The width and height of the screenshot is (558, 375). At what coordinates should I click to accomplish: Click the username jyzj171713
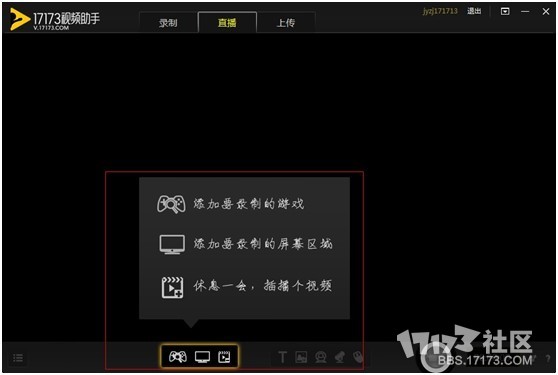pyautogui.click(x=440, y=11)
